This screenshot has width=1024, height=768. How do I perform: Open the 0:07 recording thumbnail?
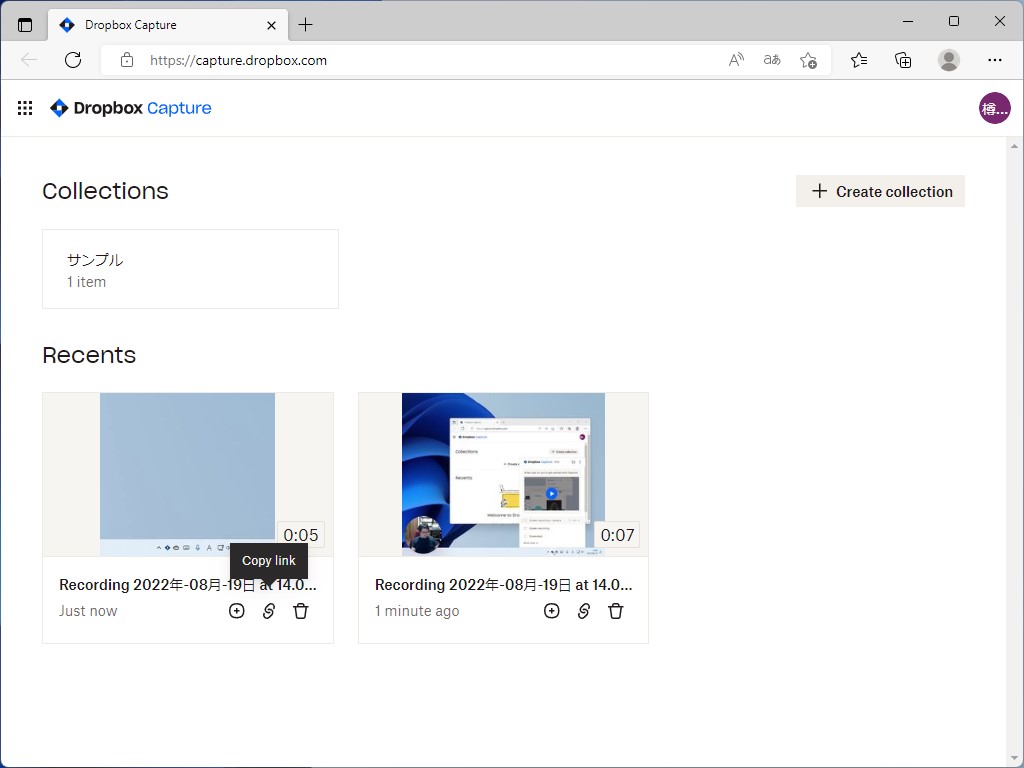pos(503,474)
